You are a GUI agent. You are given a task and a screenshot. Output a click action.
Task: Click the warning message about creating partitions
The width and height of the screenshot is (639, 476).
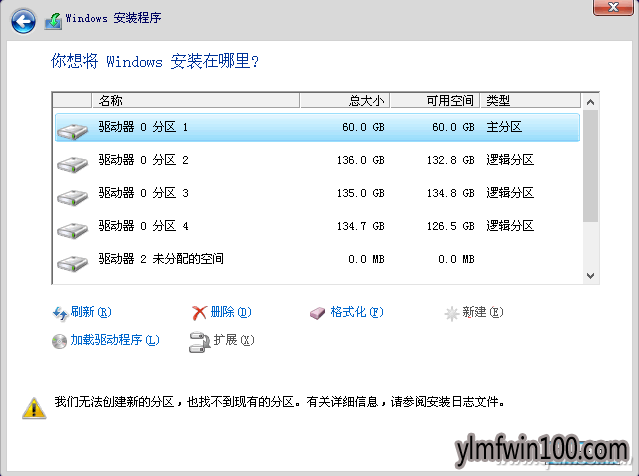point(280,402)
